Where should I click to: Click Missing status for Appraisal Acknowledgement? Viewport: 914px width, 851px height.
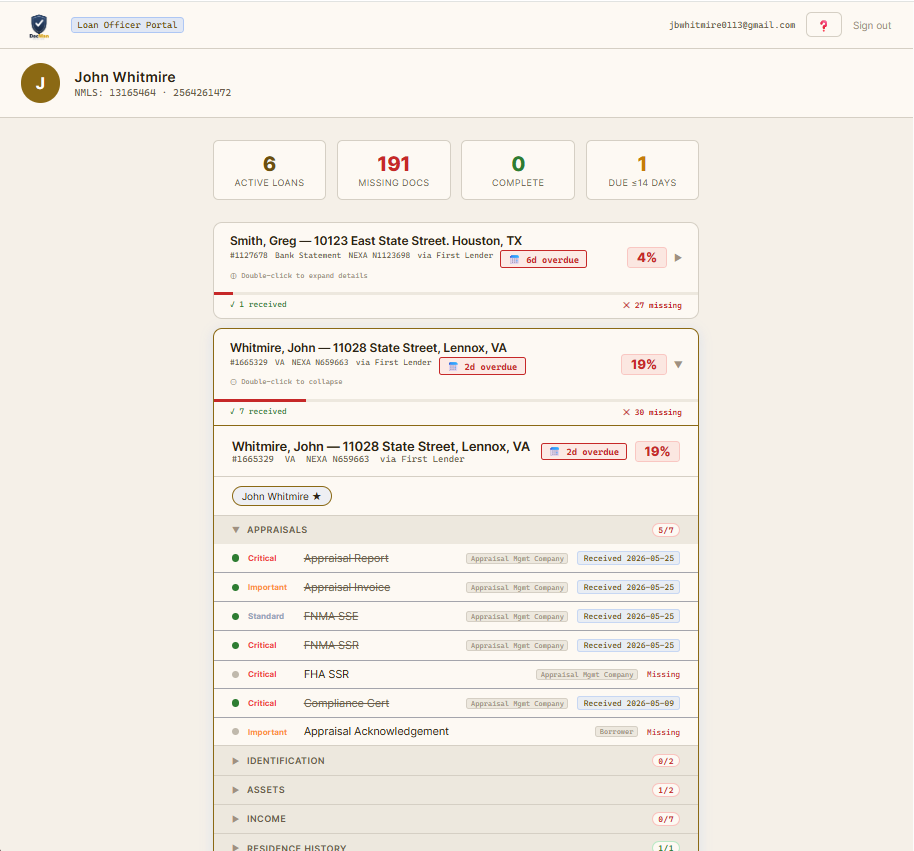(663, 732)
